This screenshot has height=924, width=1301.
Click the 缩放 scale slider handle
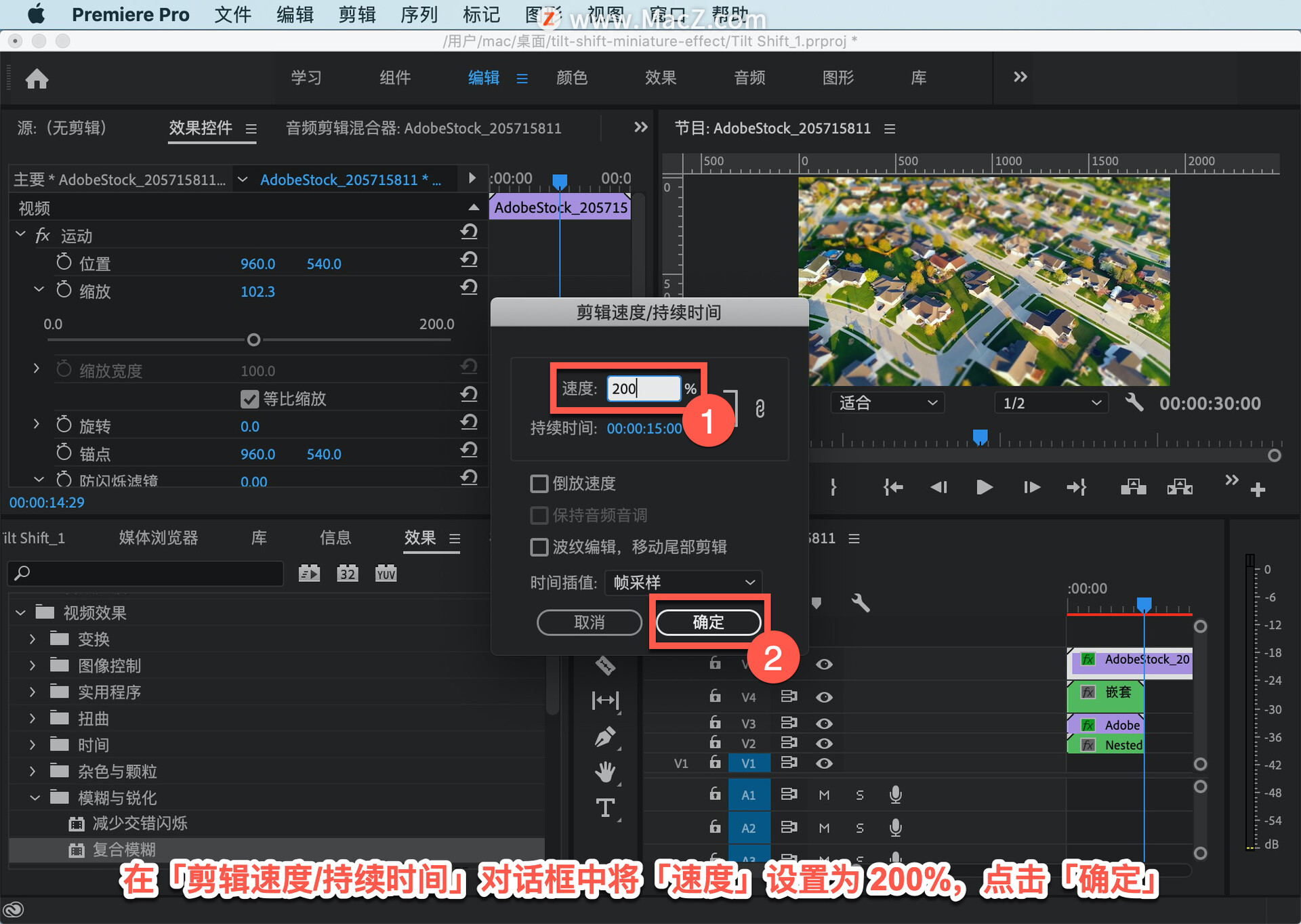pyautogui.click(x=253, y=339)
